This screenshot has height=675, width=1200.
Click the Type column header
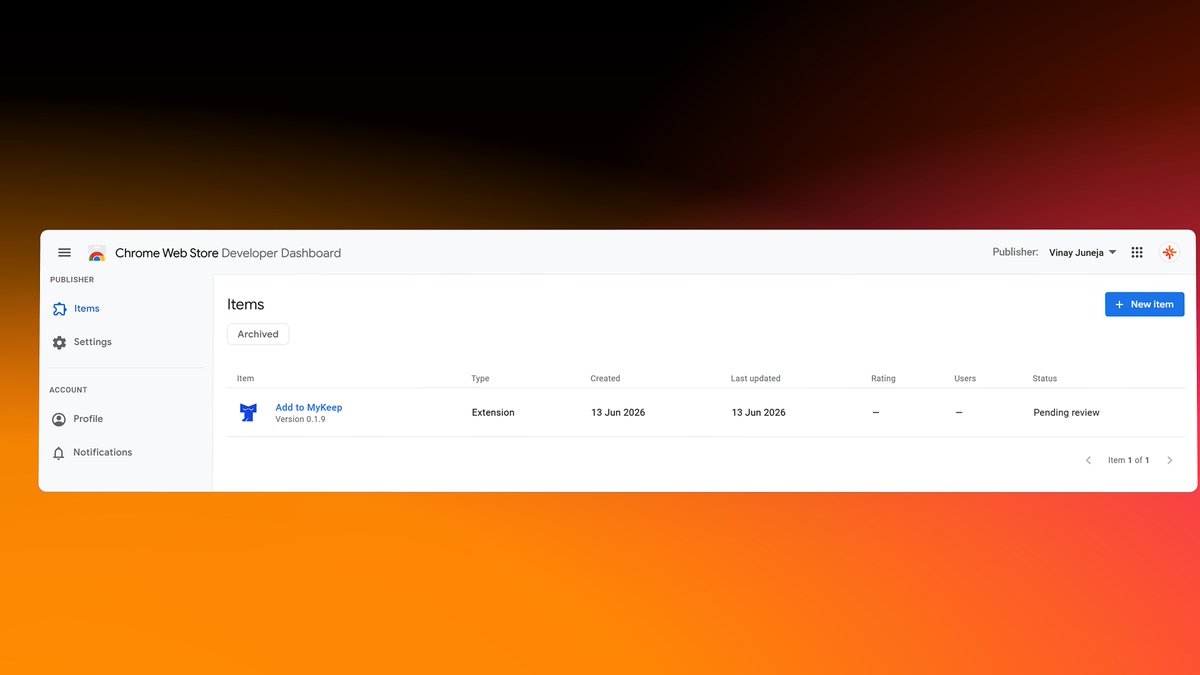(x=480, y=379)
